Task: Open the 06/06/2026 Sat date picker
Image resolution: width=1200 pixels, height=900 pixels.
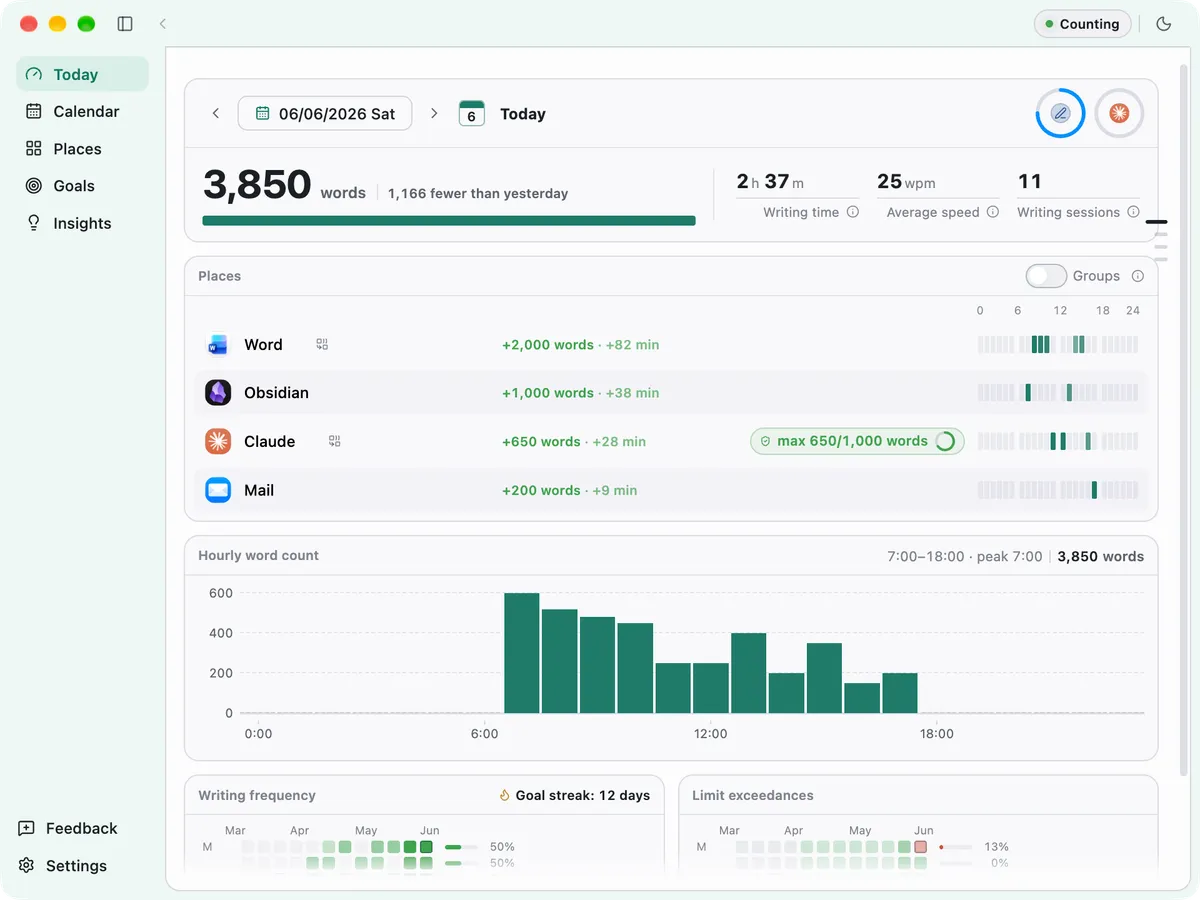Action: click(x=325, y=113)
